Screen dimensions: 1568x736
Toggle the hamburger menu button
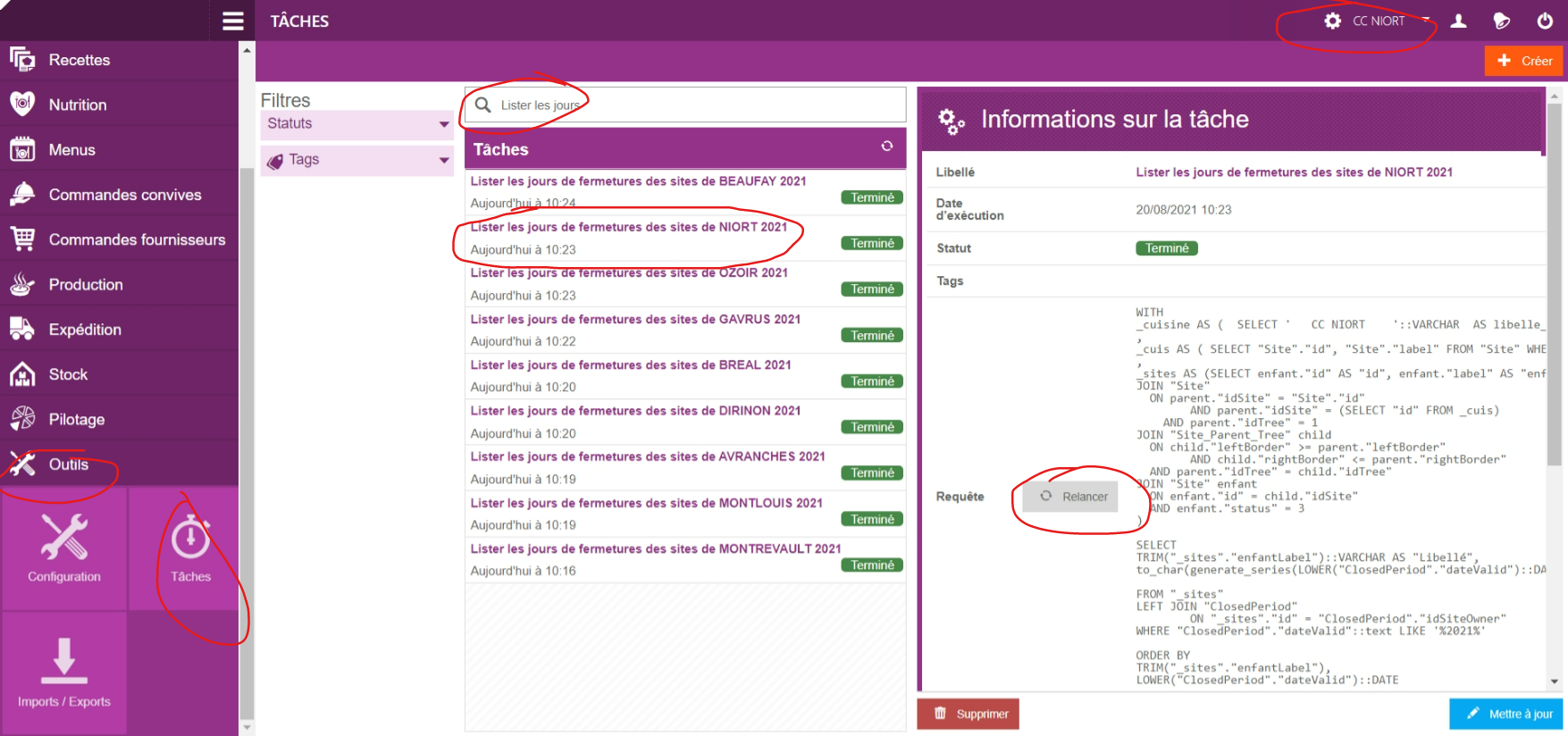coord(233,21)
